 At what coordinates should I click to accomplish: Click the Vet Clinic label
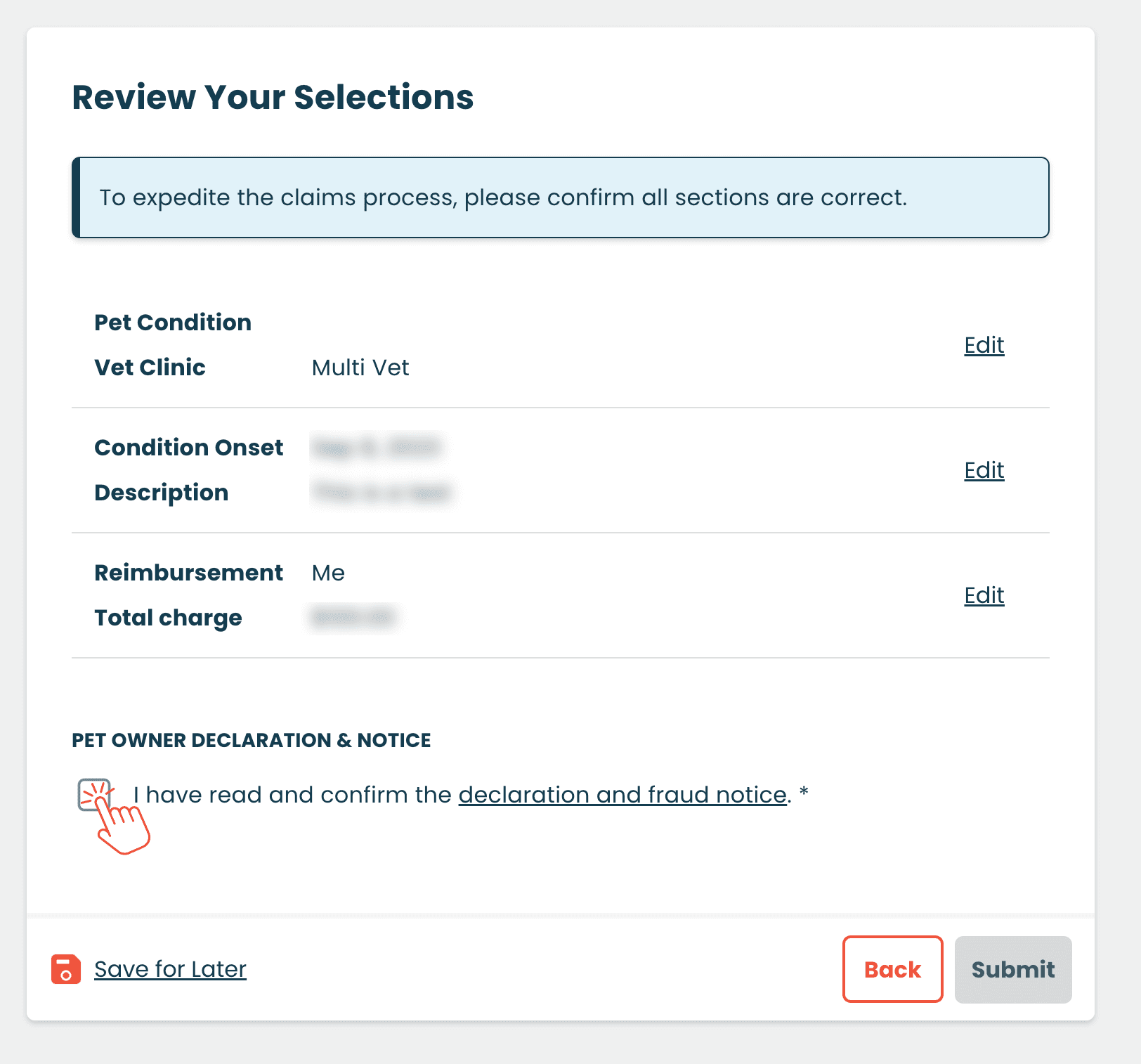click(x=150, y=367)
